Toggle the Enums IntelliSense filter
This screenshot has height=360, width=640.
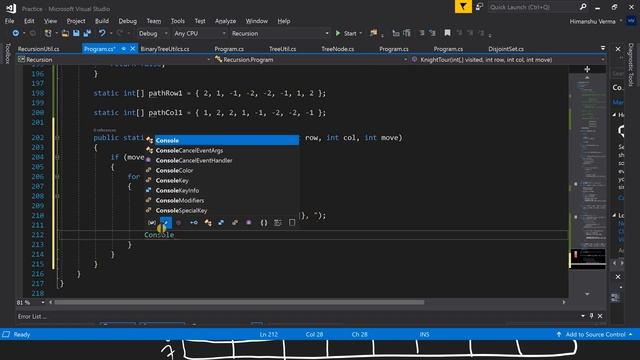[235, 222]
